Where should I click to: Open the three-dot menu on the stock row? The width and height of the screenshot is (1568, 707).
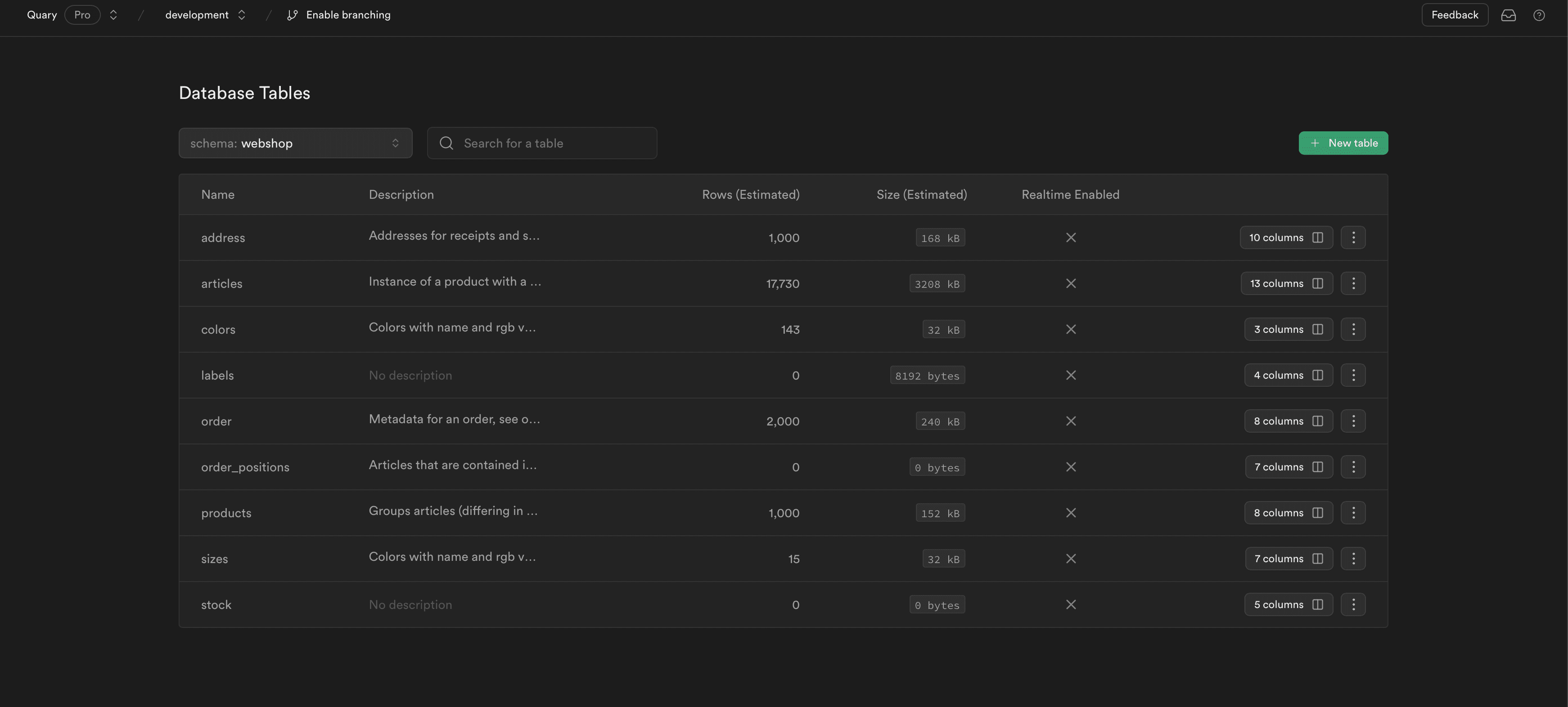1353,604
